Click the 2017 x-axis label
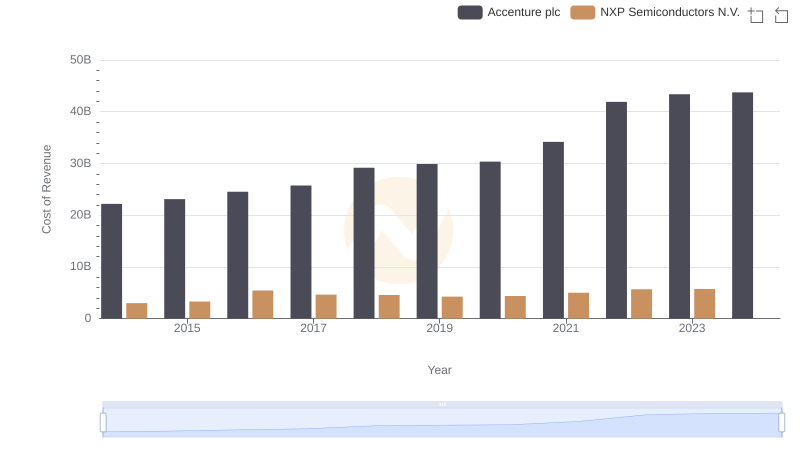Viewport: 800px width, 461px height. tap(313, 328)
